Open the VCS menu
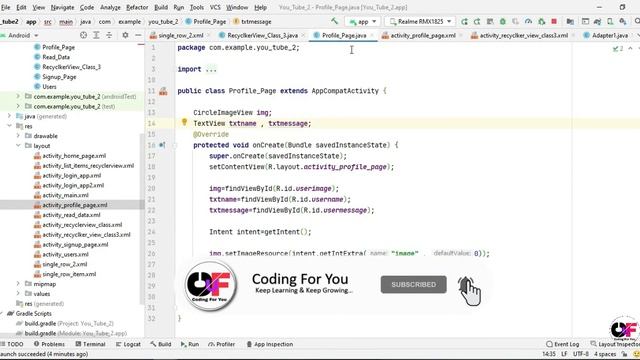The image size is (640, 360). click(x=215, y=7)
